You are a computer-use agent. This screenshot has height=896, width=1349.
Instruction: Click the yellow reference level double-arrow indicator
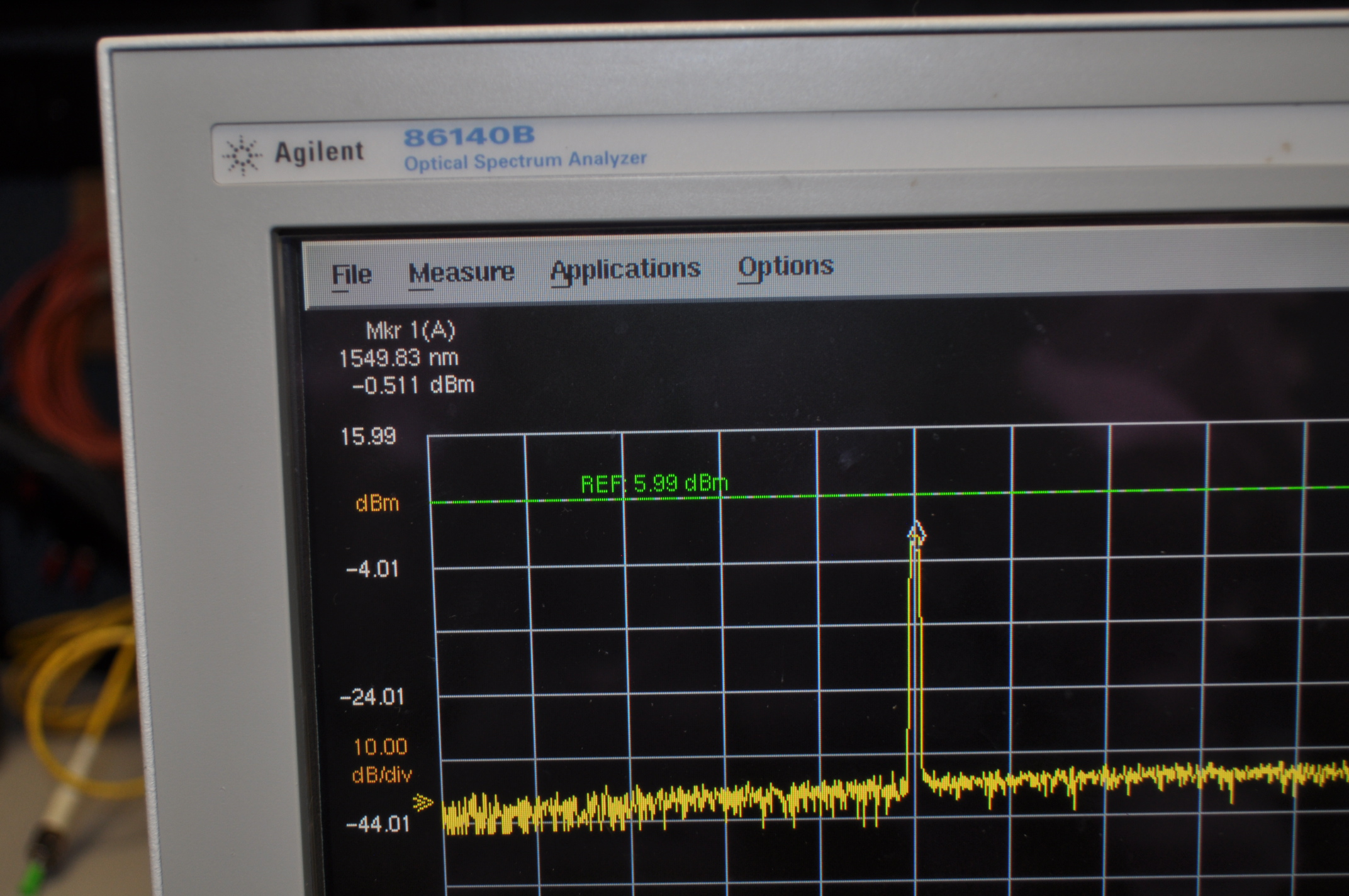pos(423,802)
